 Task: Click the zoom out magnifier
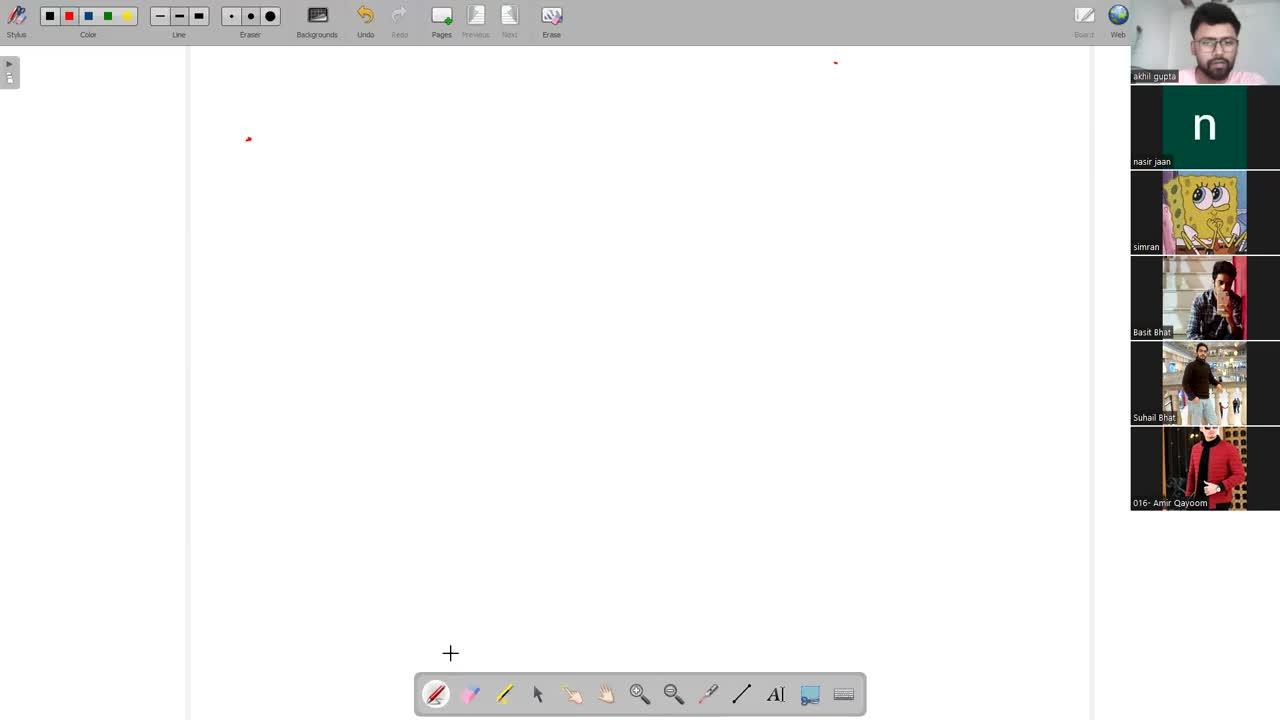tap(674, 694)
